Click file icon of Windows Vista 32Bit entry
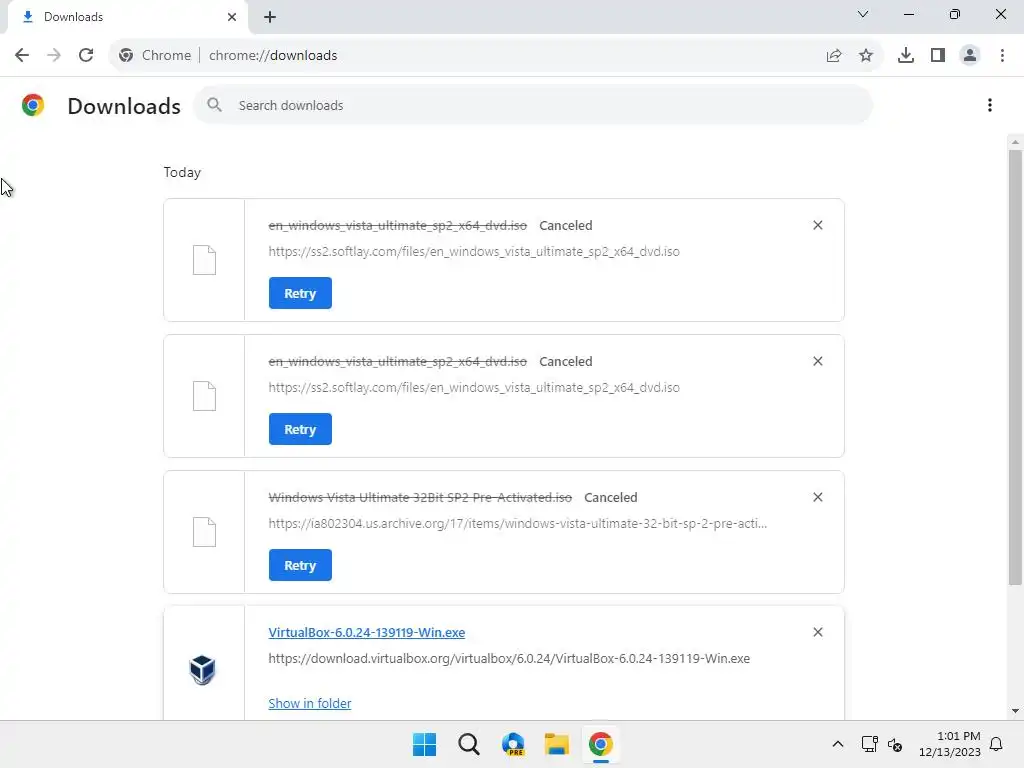 pyautogui.click(x=204, y=532)
